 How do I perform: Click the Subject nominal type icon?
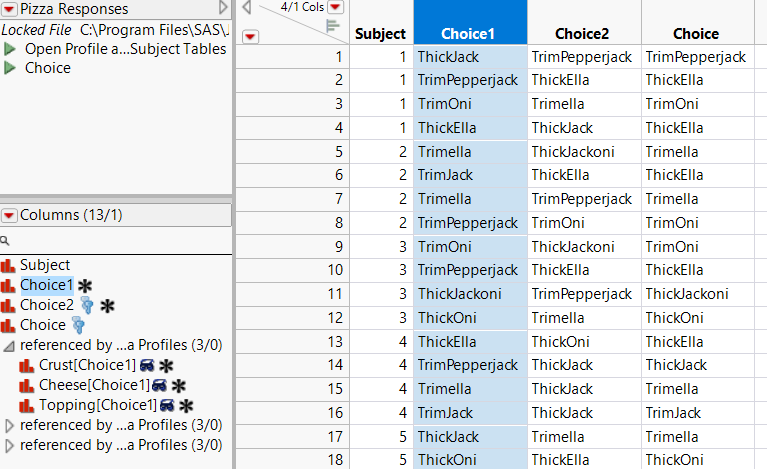8,266
